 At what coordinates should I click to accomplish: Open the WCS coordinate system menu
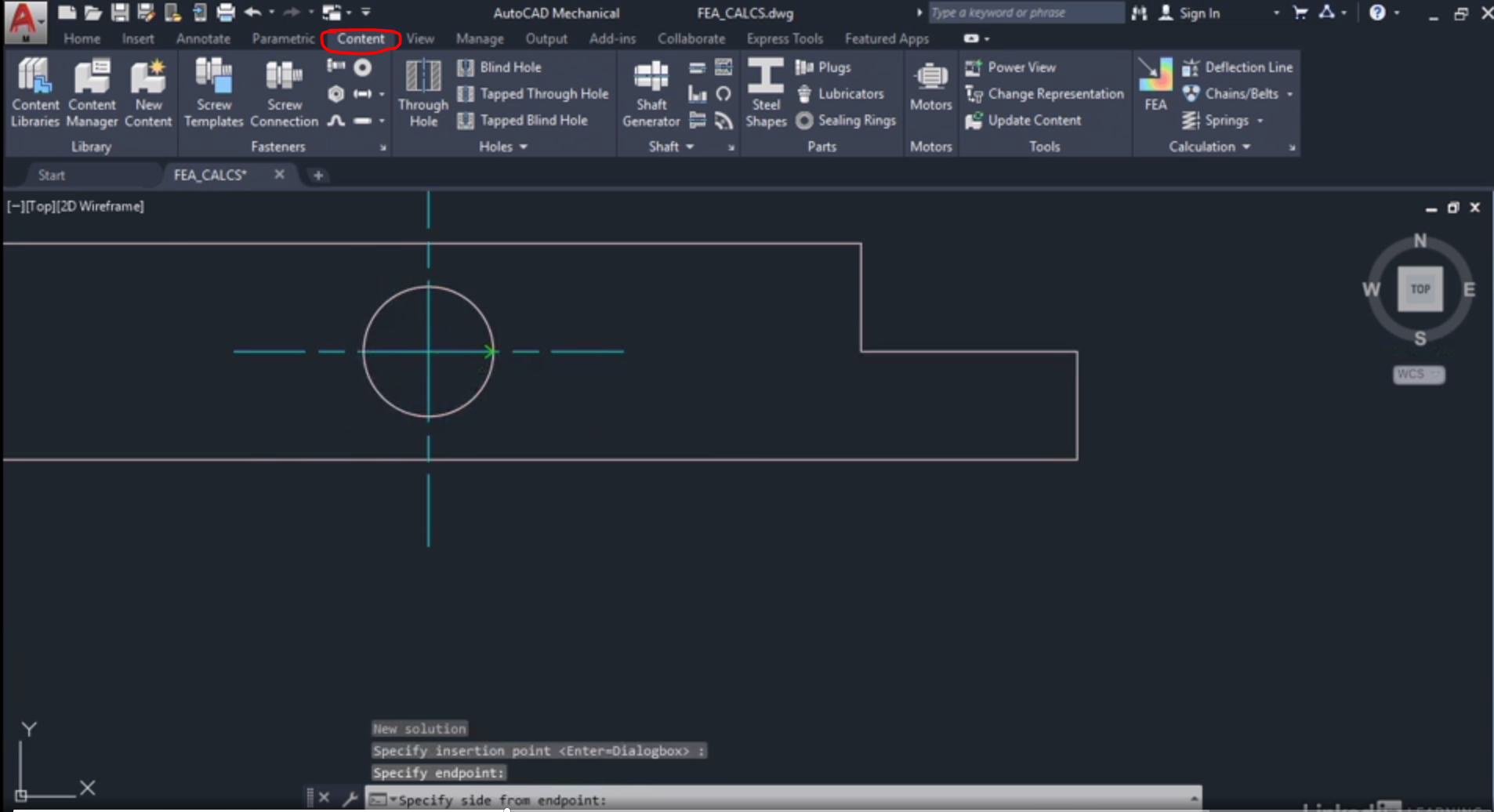(x=1419, y=375)
